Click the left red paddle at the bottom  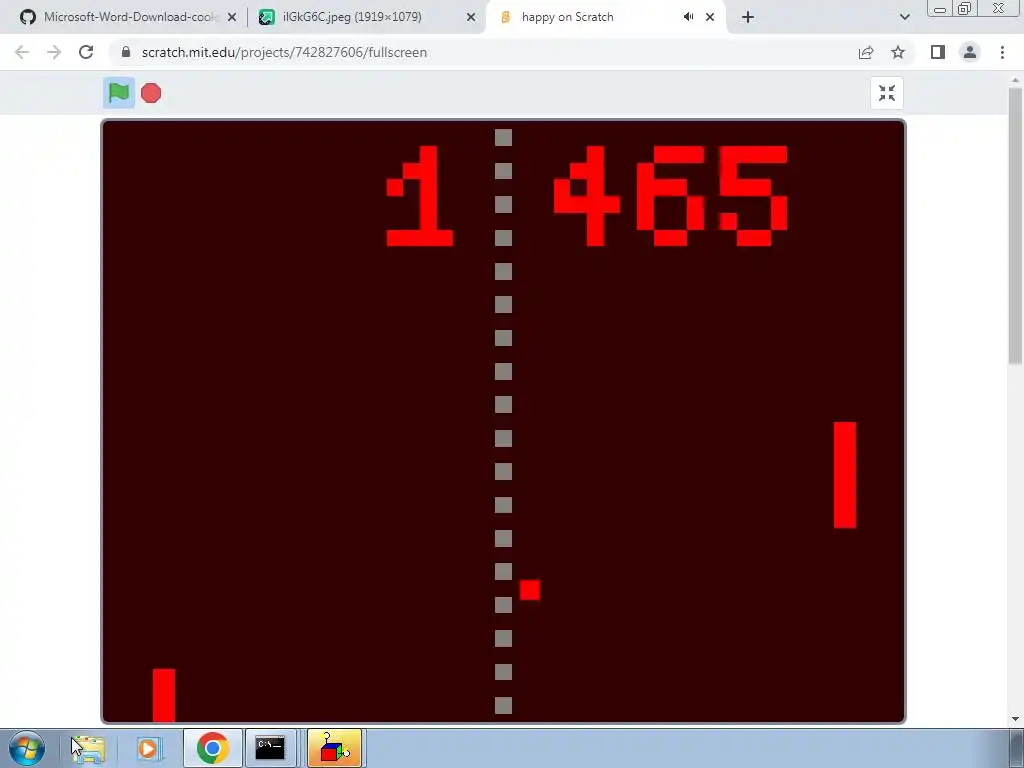tap(164, 695)
